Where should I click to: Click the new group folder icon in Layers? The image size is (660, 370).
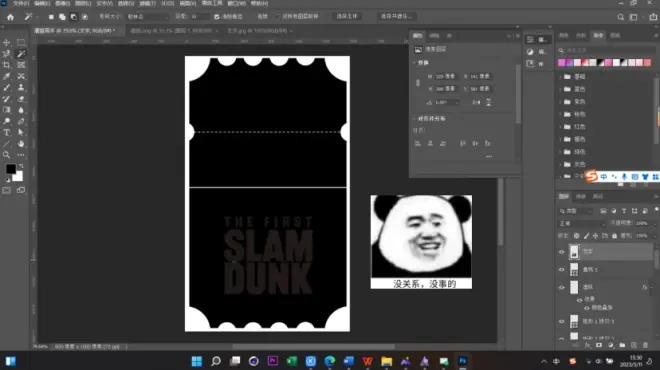click(x=622, y=345)
